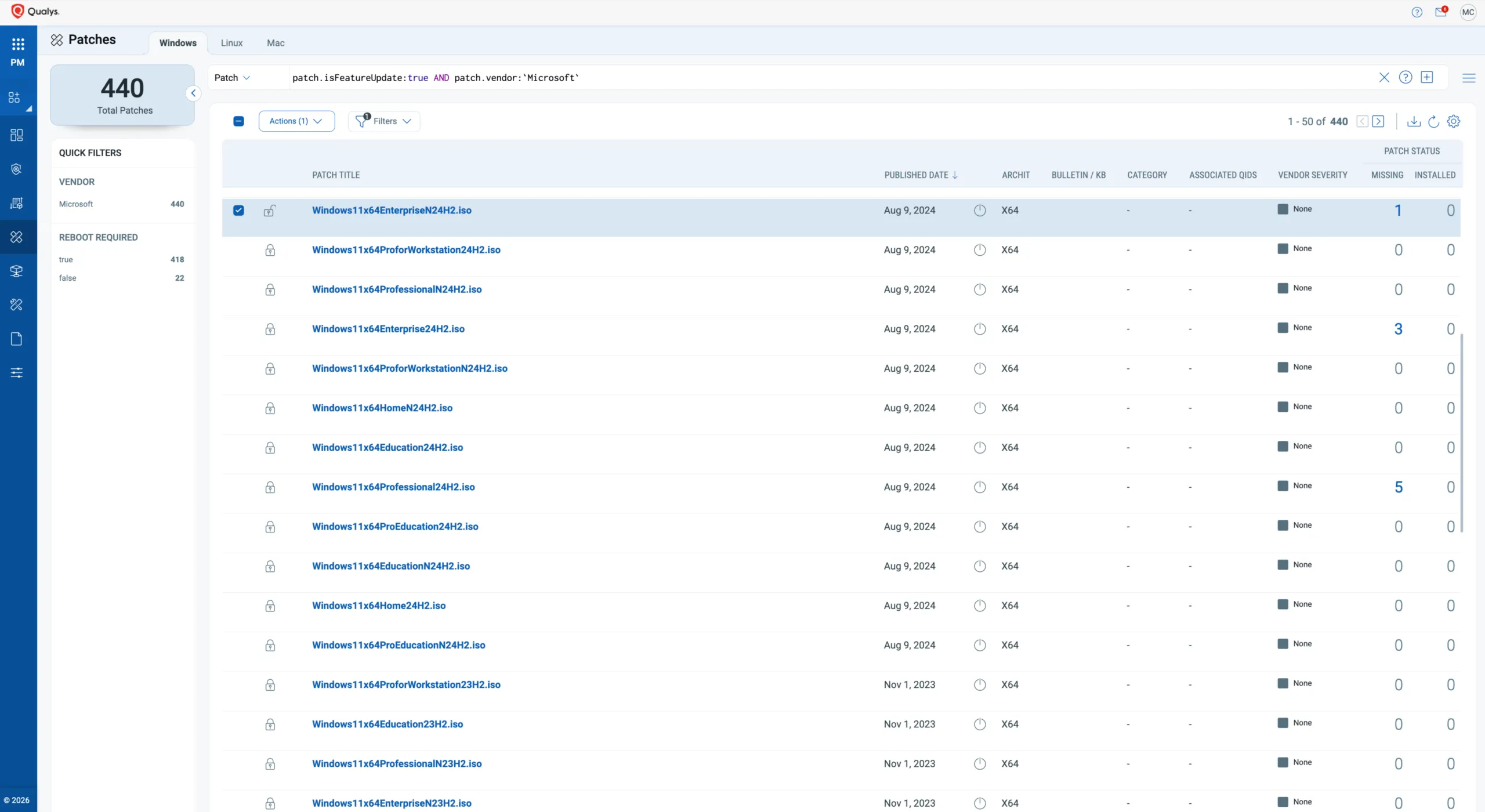Expand the Filters dropdown
Image resolution: width=1485 pixels, height=812 pixels.
[383, 121]
